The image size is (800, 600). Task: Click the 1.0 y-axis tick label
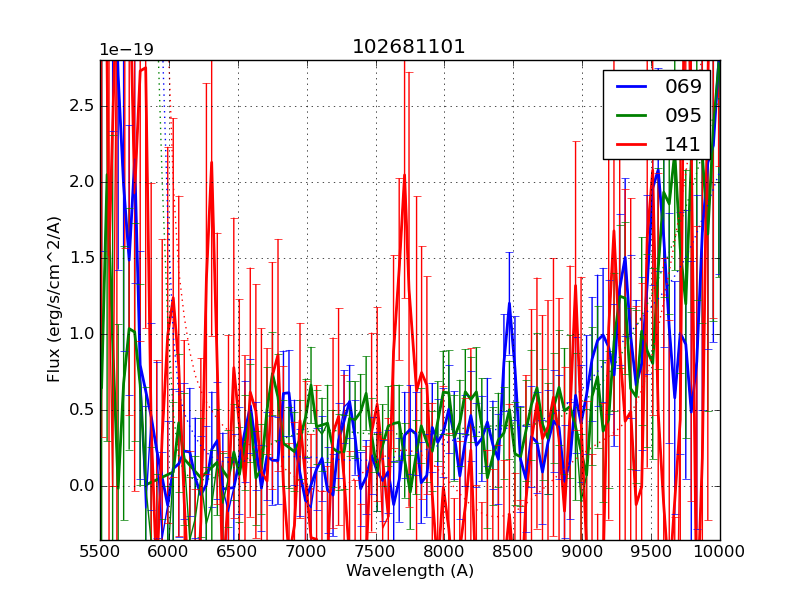(82, 334)
